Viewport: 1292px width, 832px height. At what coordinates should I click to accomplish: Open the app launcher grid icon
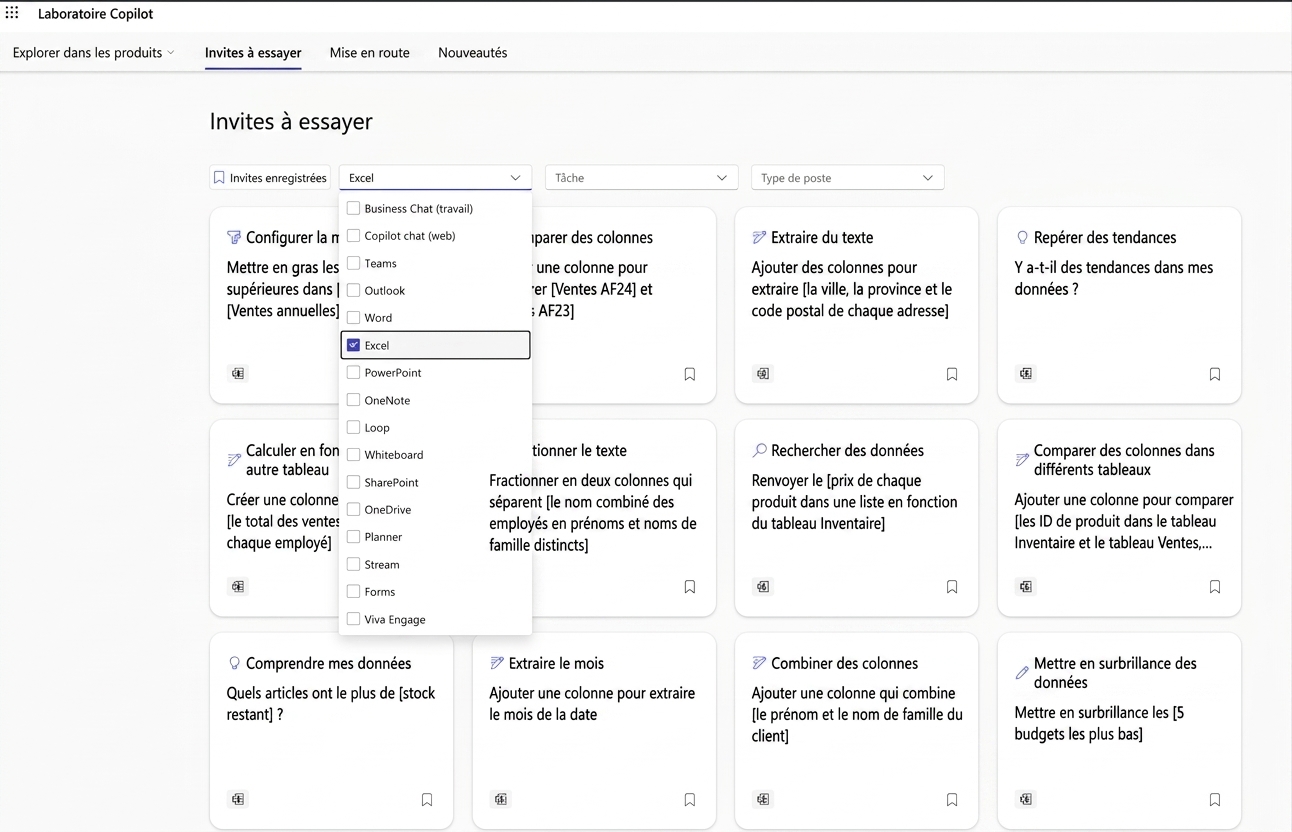pos(12,13)
